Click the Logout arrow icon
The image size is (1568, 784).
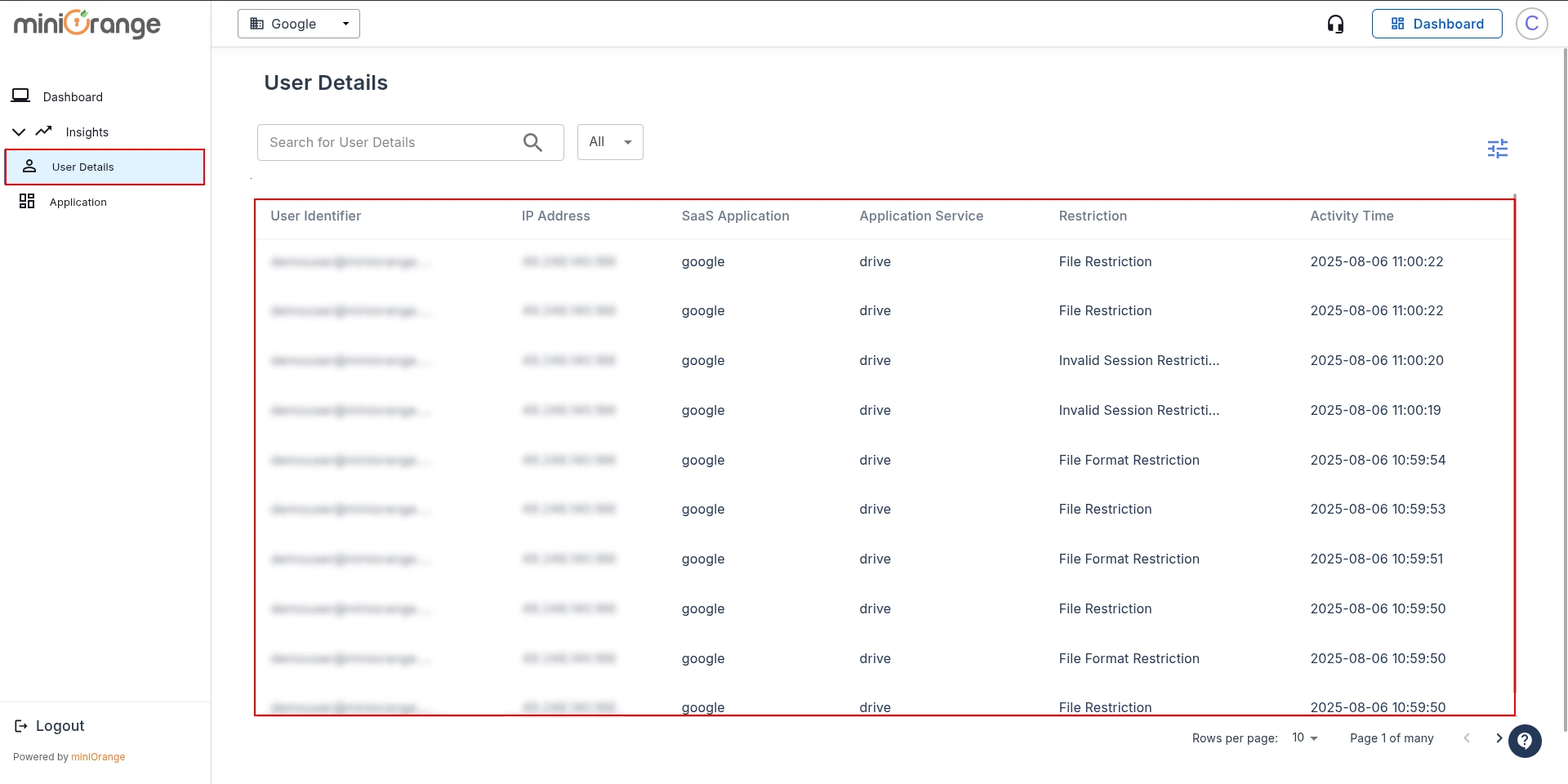click(21, 726)
